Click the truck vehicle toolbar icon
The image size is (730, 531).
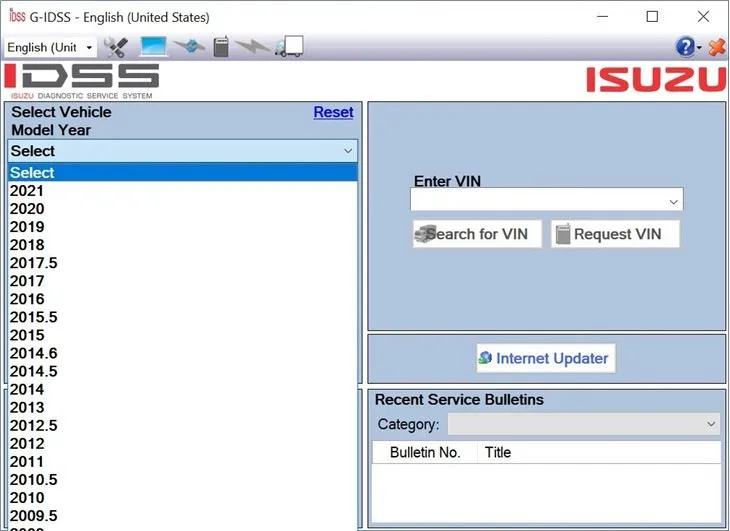[x=289, y=47]
